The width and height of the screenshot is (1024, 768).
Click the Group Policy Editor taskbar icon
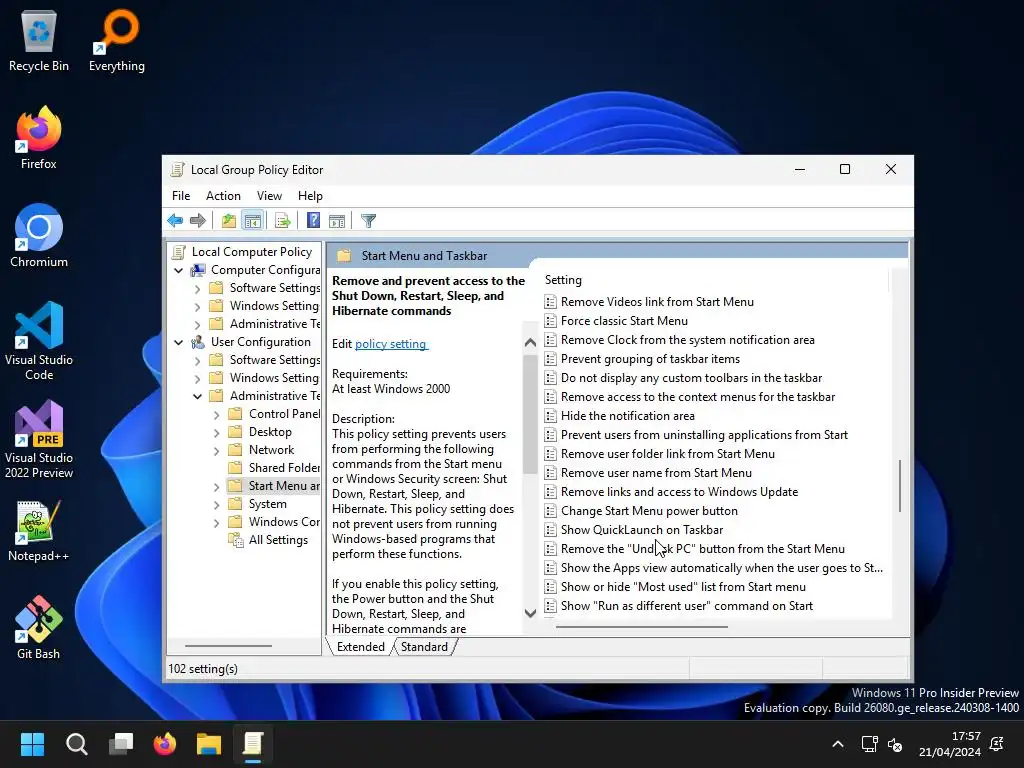point(253,744)
